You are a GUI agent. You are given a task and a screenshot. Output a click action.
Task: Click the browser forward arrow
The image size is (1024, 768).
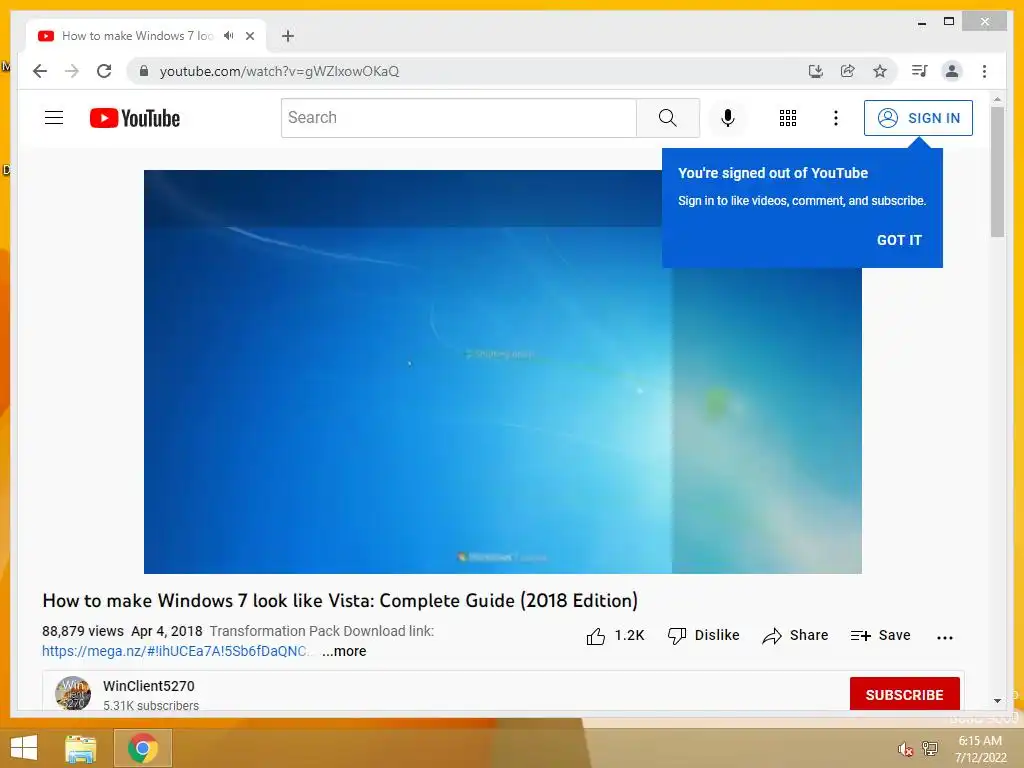72,71
